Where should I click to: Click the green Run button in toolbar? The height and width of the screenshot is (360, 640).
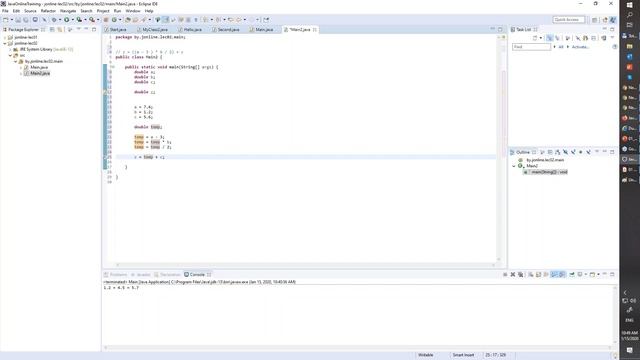[66, 20]
